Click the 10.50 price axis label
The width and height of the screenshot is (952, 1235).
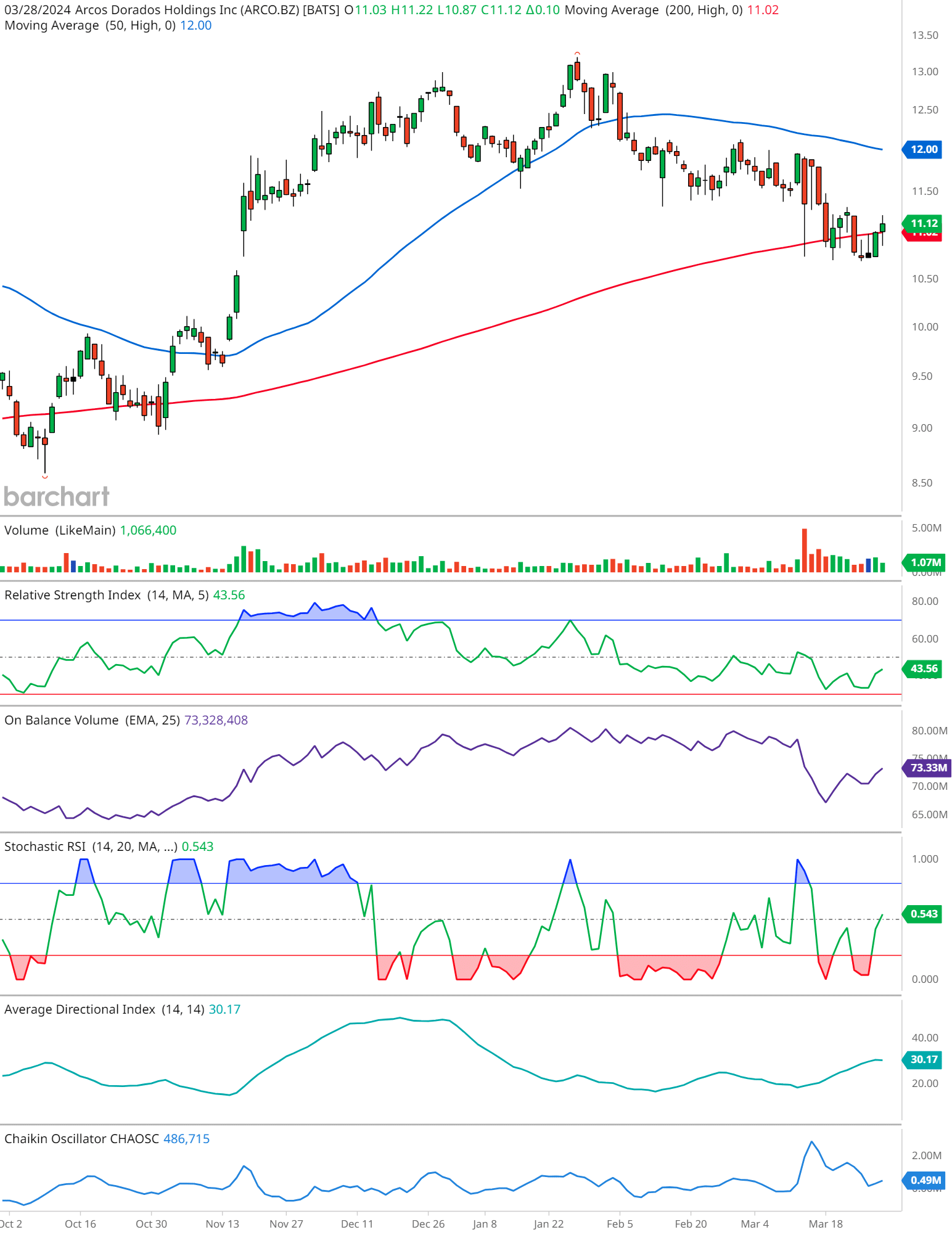(x=925, y=279)
